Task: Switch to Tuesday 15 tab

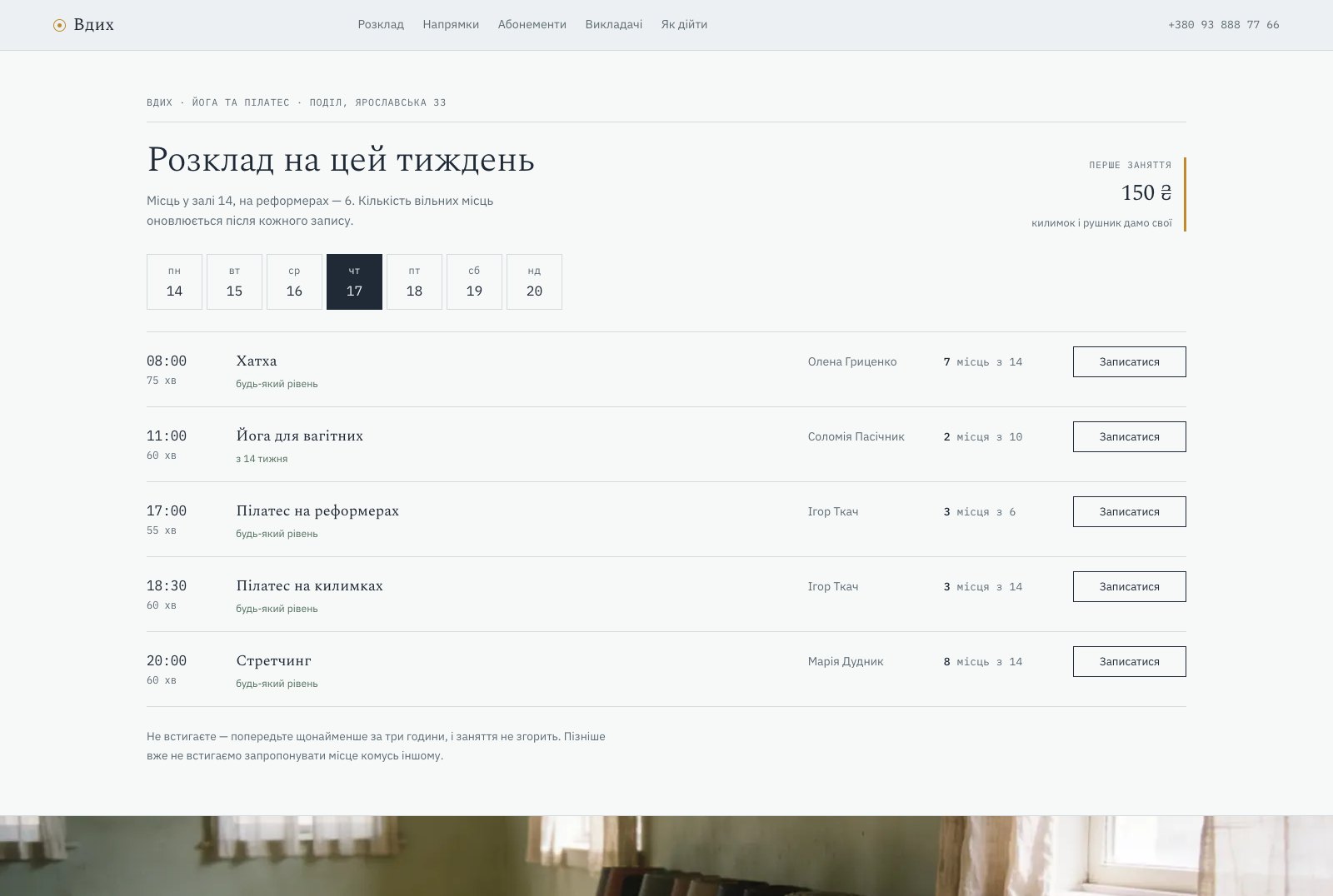Action: [234, 281]
